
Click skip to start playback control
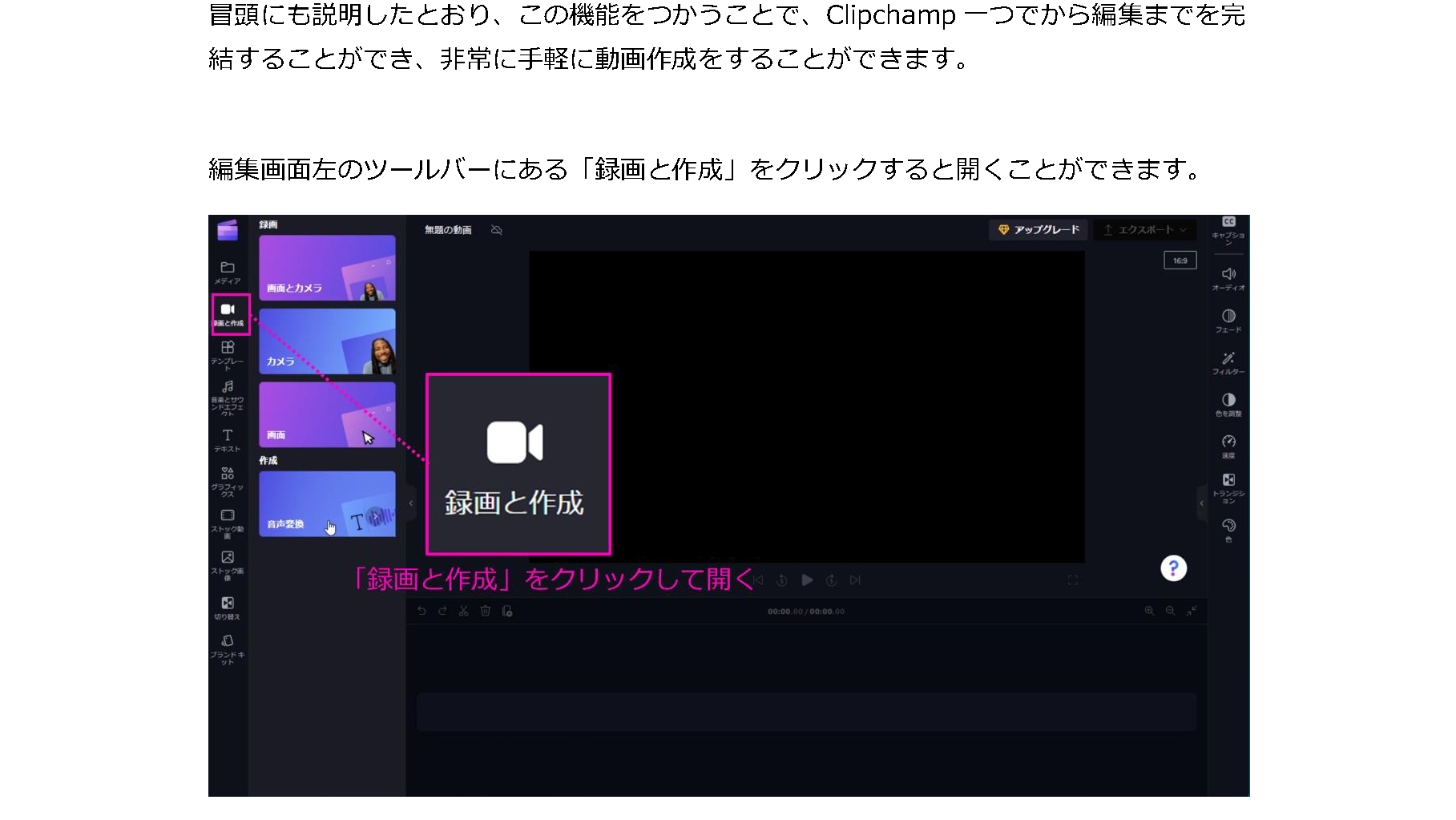pyautogui.click(x=758, y=580)
